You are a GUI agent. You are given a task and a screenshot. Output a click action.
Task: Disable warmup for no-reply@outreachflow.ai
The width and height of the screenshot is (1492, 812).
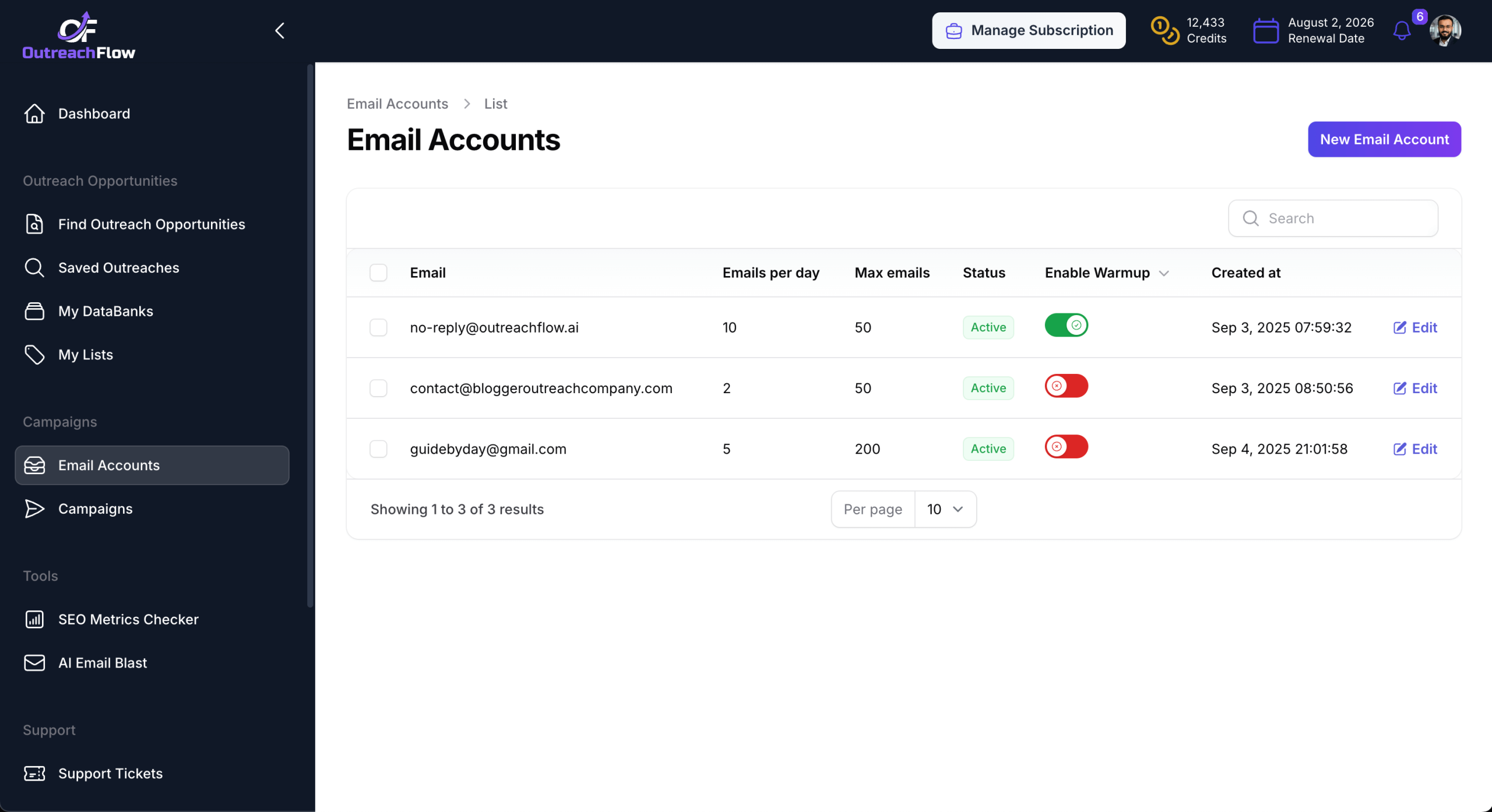point(1066,326)
